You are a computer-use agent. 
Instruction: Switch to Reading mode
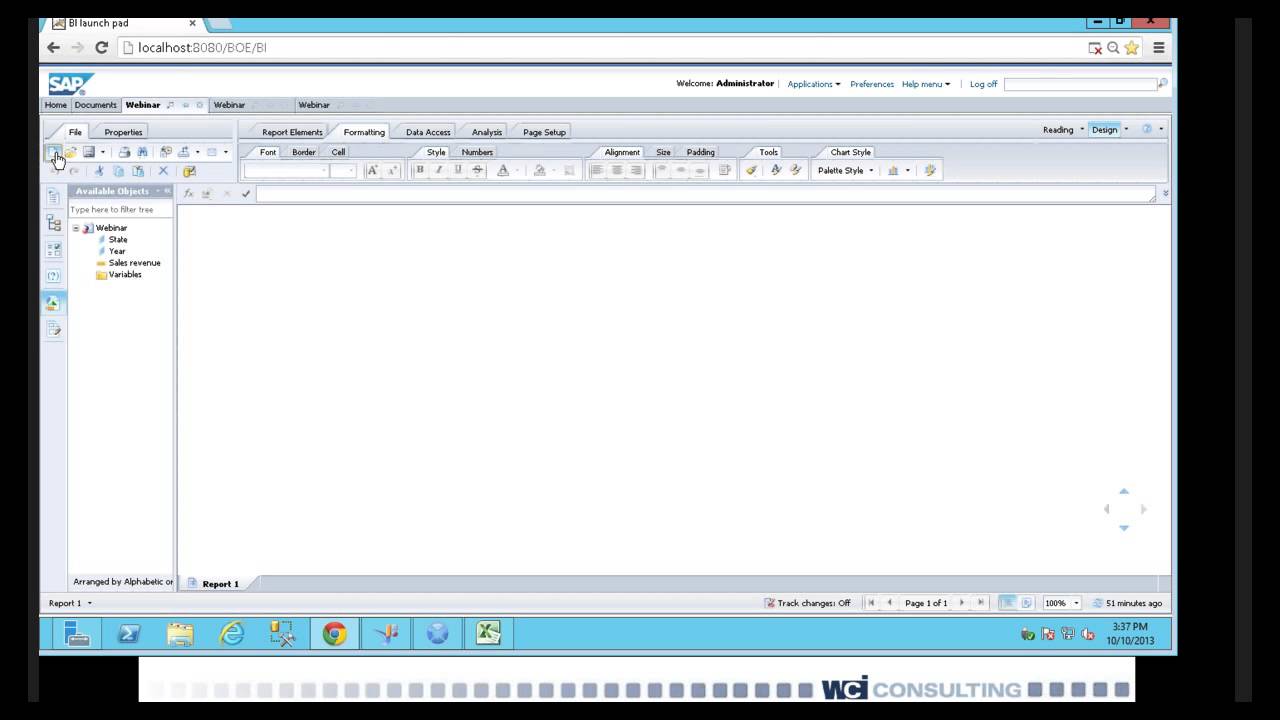(x=1058, y=130)
